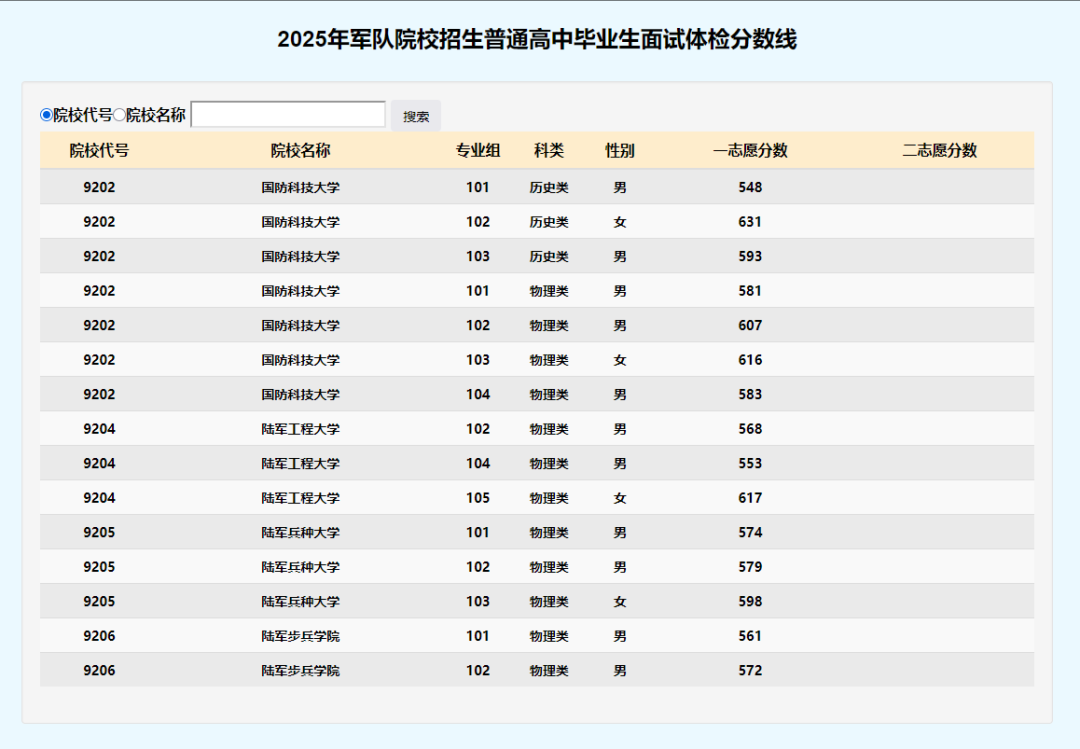Click score 579 for 陆军兵种大学
Image resolution: width=1080 pixels, height=749 pixels.
(750, 566)
